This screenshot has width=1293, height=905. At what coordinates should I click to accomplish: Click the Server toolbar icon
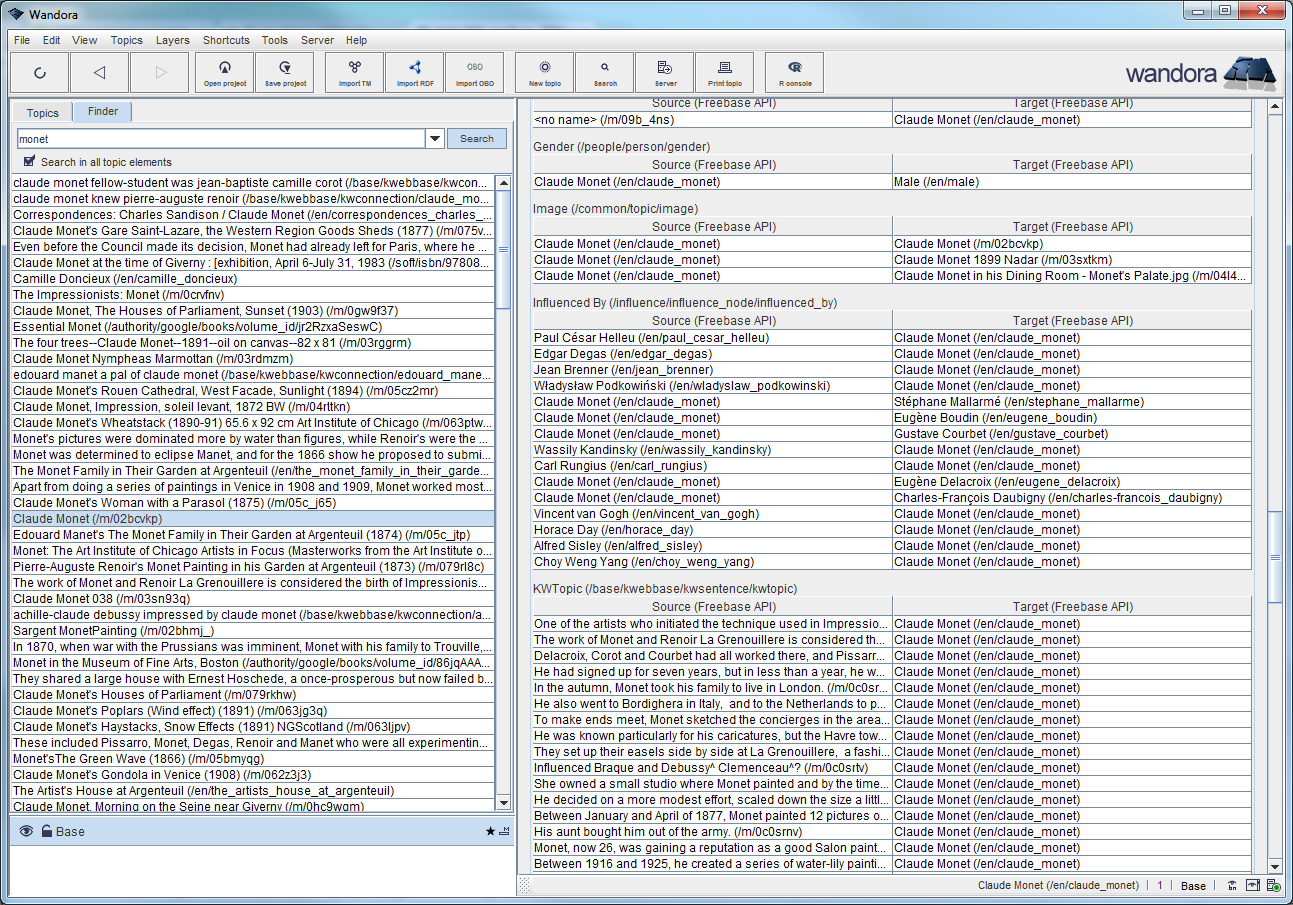point(665,72)
